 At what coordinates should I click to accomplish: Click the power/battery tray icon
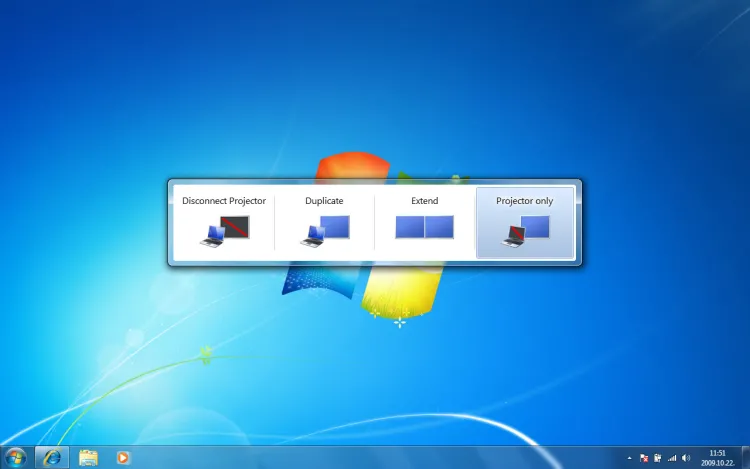pos(658,458)
